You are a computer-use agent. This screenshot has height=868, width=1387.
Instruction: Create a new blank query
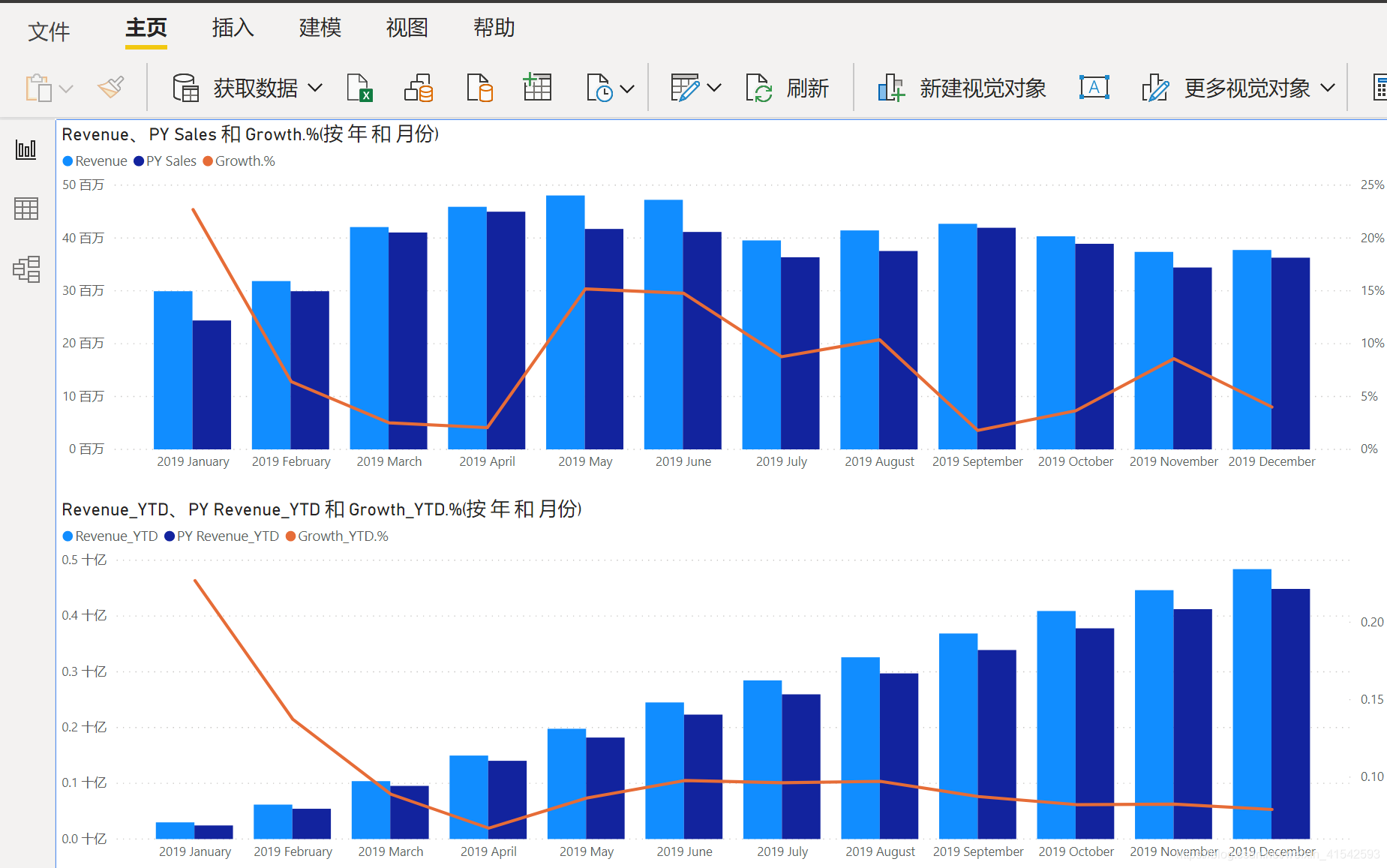(x=479, y=87)
